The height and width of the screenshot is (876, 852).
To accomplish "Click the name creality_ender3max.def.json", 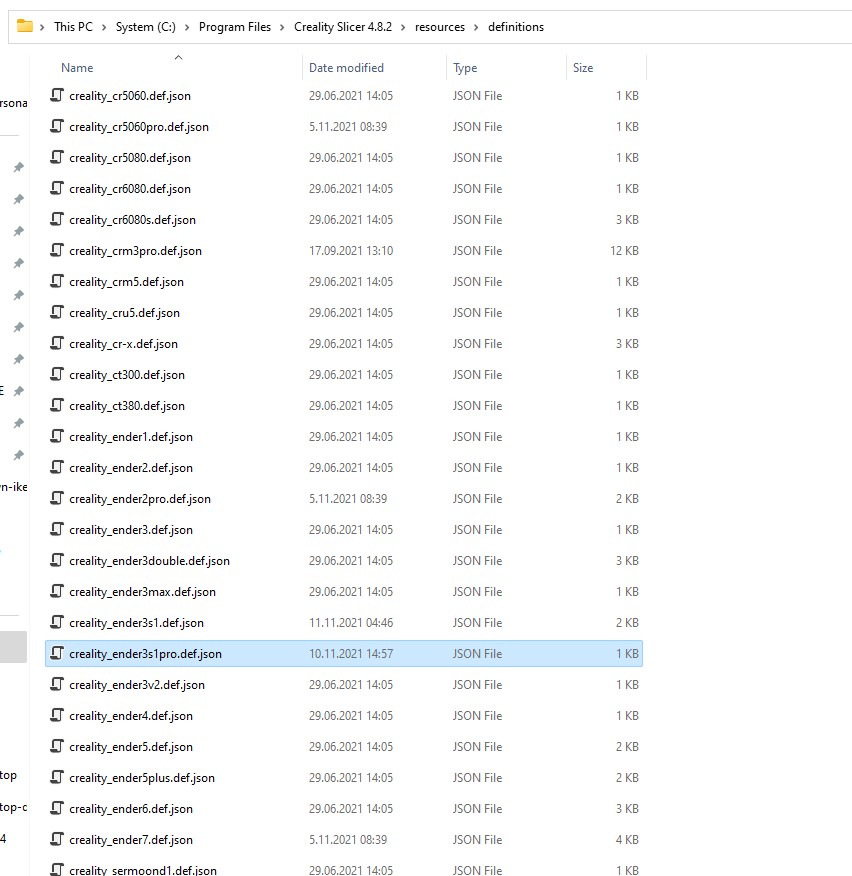I will point(142,592).
